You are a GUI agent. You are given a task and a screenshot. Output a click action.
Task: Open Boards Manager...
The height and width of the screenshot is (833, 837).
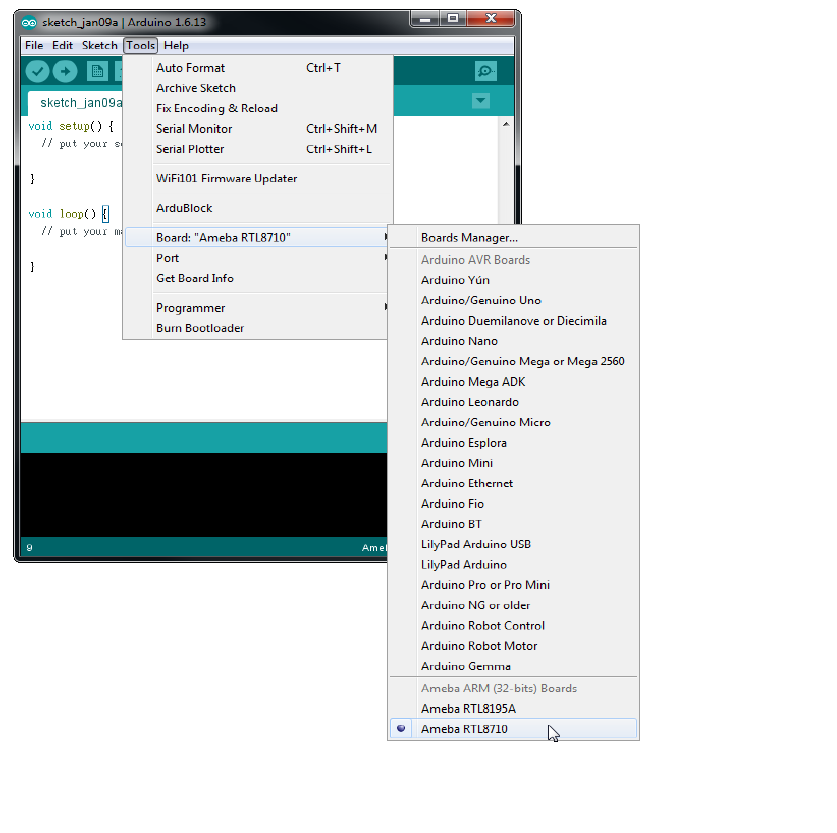514,237
